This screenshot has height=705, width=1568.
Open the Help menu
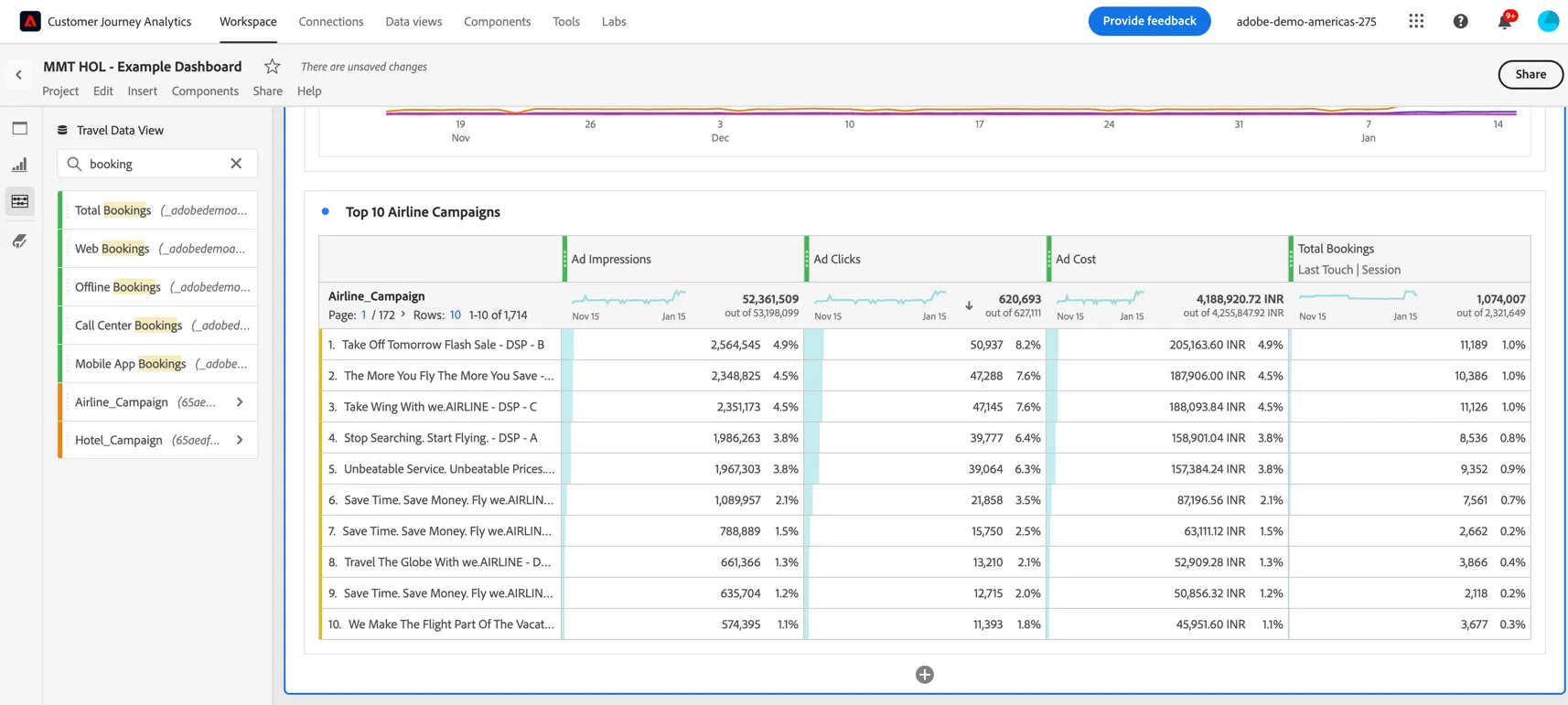(x=309, y=91)
